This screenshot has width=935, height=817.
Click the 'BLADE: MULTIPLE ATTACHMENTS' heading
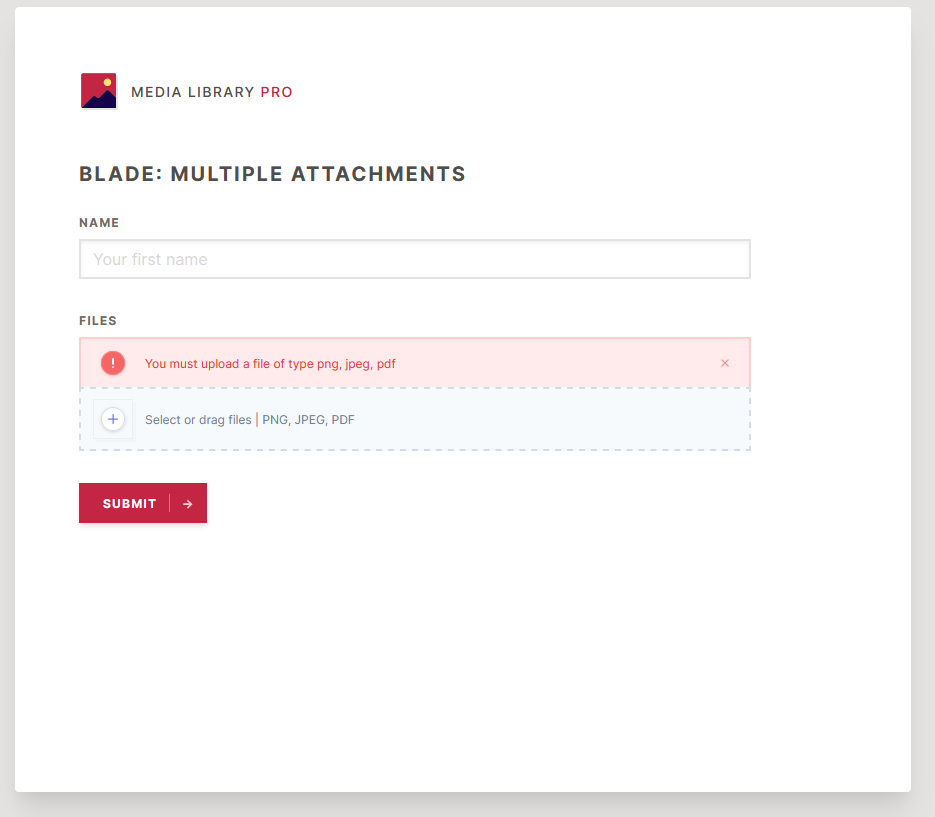(x=272, y=173)
